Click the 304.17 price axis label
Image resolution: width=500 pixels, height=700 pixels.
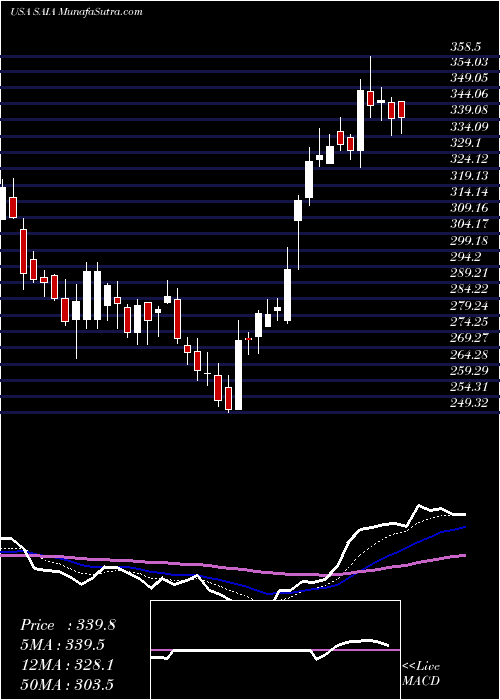click(468, 224)
